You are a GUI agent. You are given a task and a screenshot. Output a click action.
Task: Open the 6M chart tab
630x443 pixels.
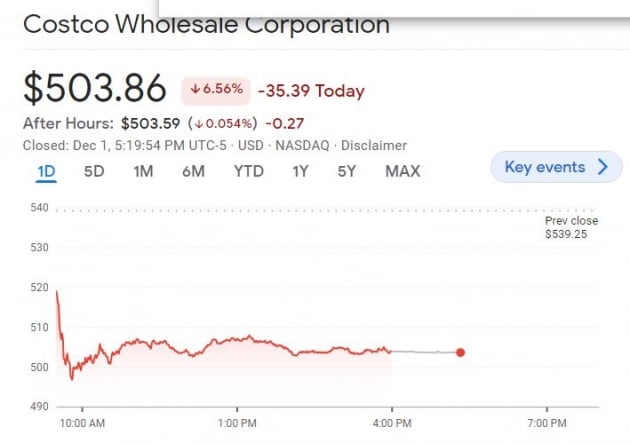(193, 171)
